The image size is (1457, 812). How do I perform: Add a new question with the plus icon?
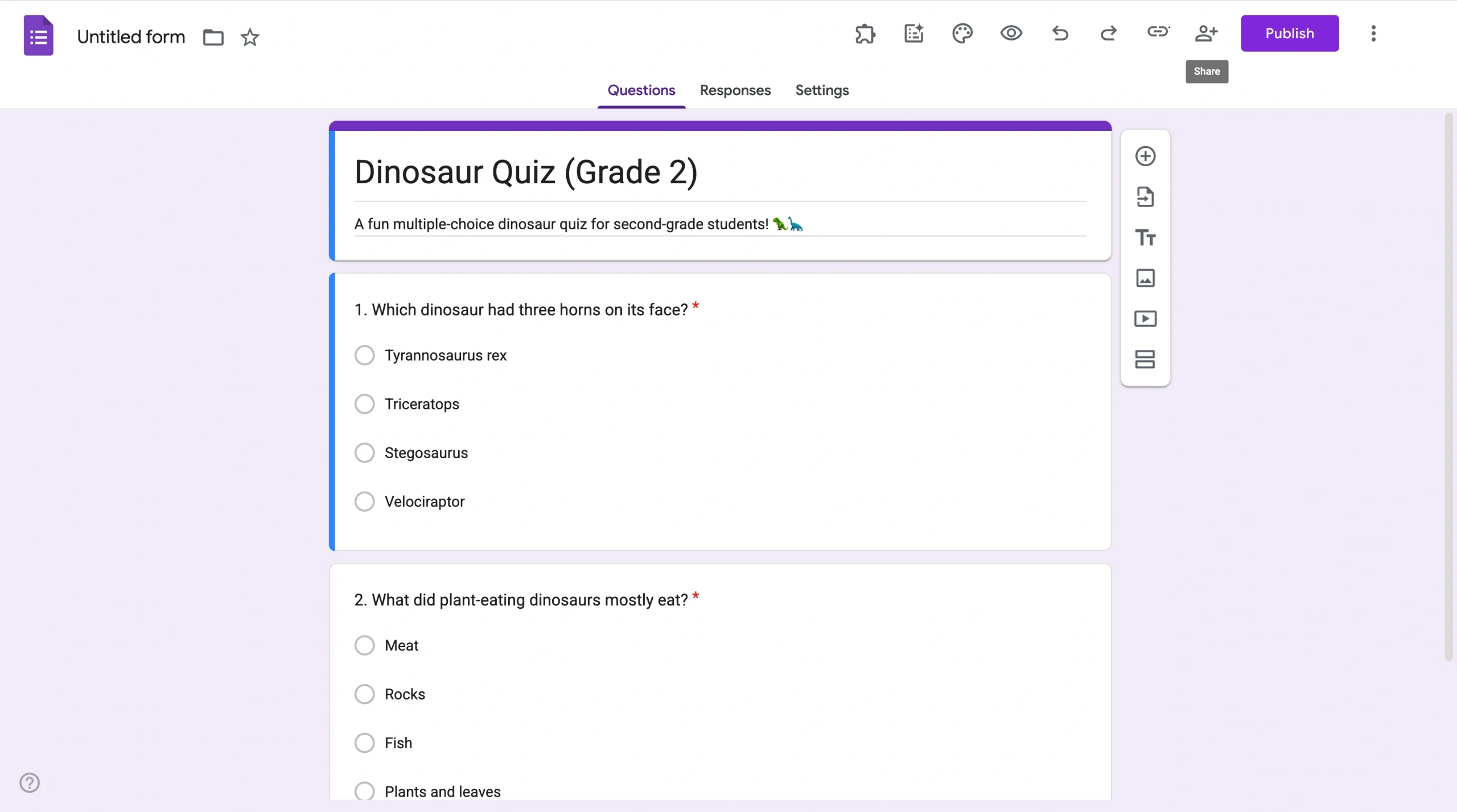[x=1146, y=155]
